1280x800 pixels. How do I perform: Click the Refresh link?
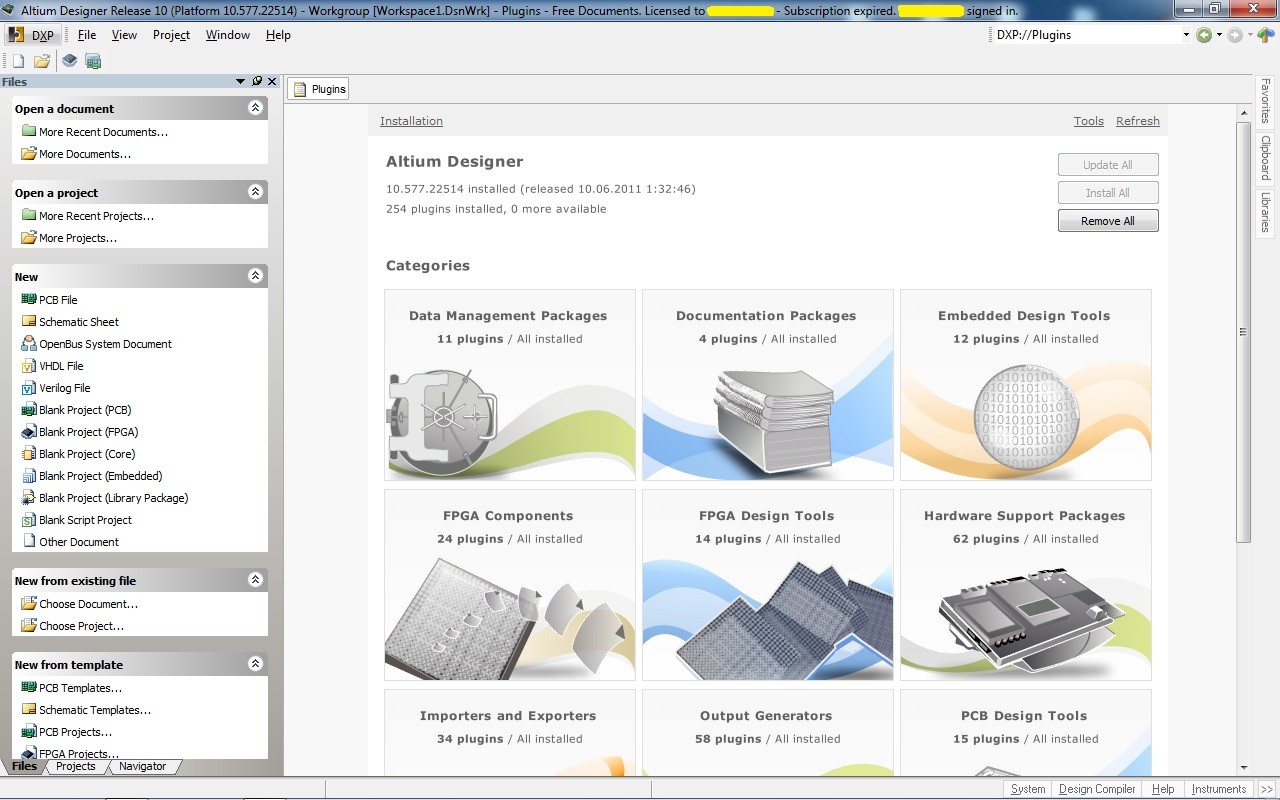(1138, 121)
